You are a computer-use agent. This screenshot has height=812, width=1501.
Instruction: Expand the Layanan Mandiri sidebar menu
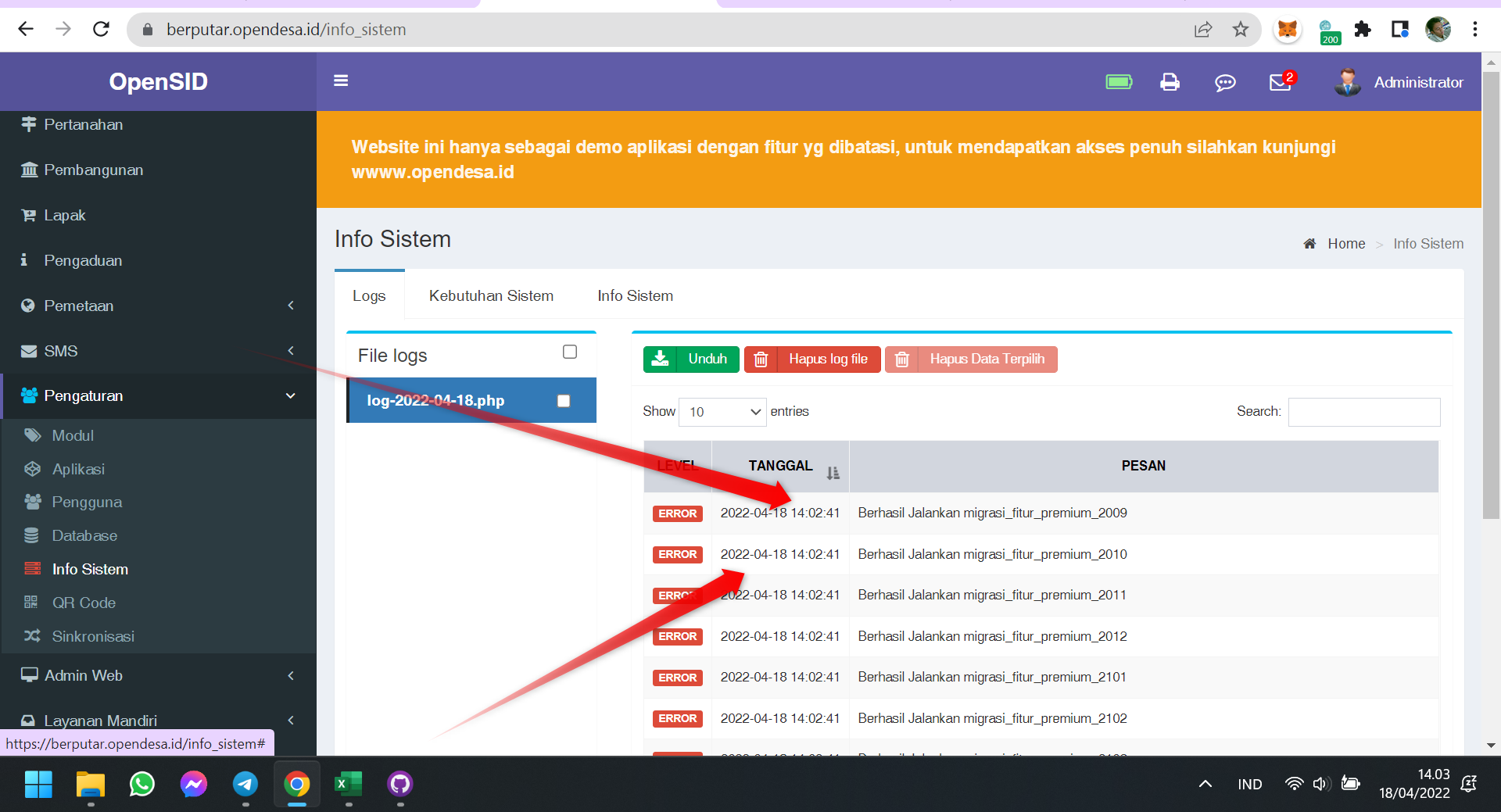[158, 720]
